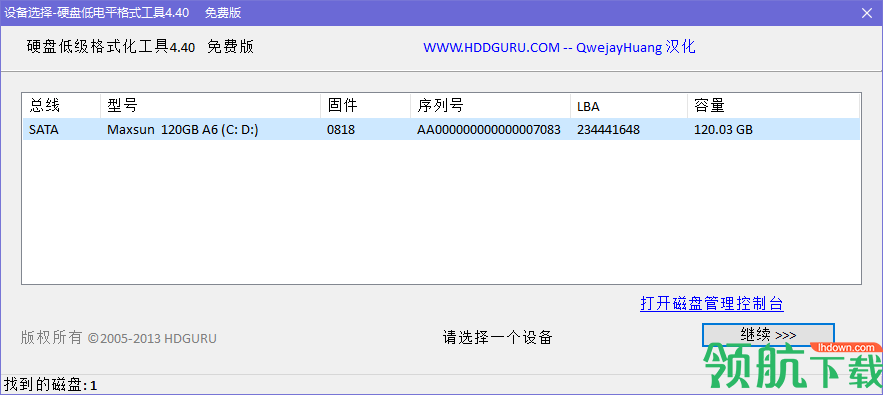883x395 pixels.
Task: Click the 请选择一个设备 prompt text
Action: pyautogui.click(x=497, y=338)
